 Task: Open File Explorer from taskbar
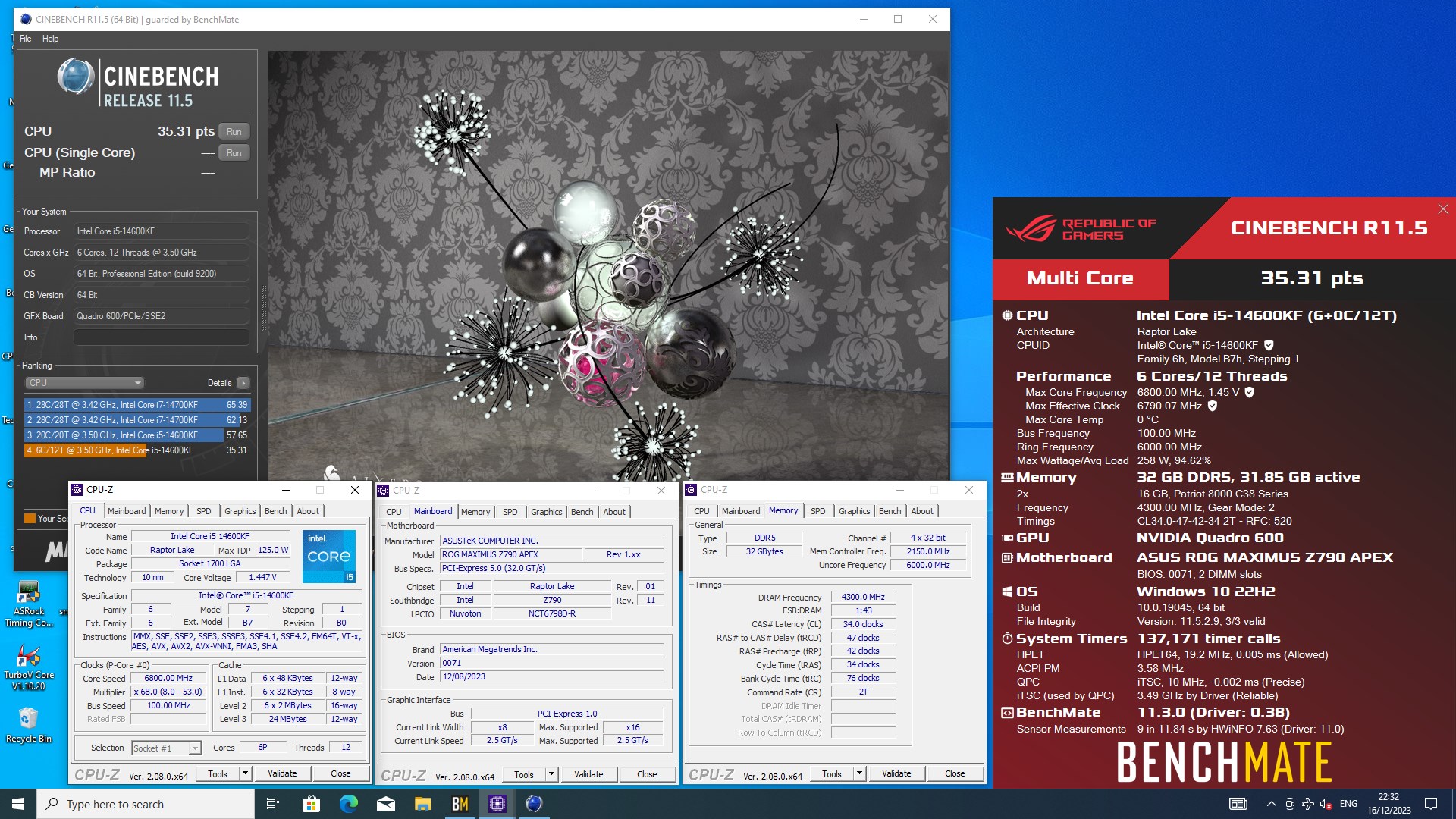(422, 804)
